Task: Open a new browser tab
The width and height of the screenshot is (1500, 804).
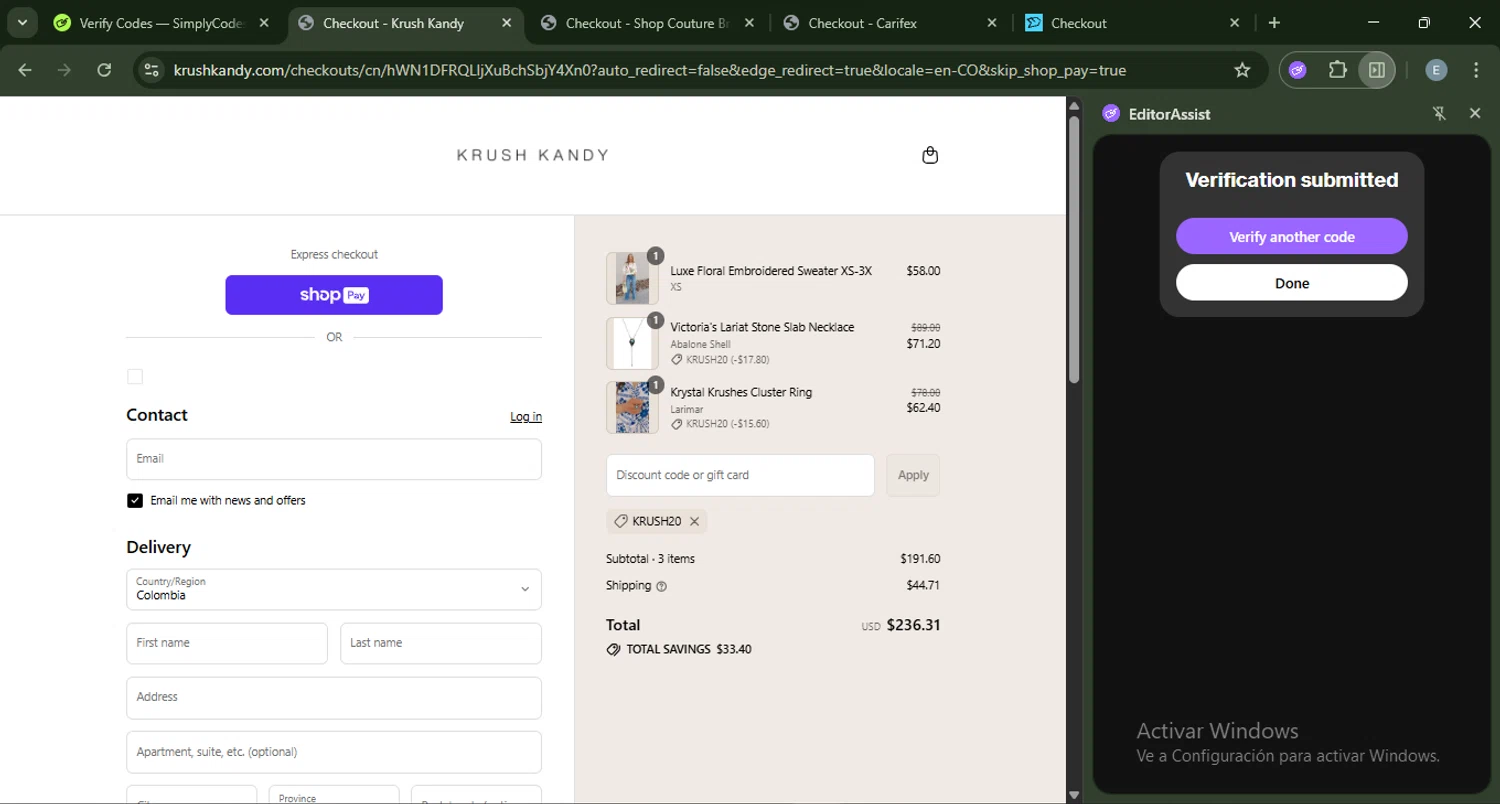Action: pyautogui.click(x=1274, y=23)
